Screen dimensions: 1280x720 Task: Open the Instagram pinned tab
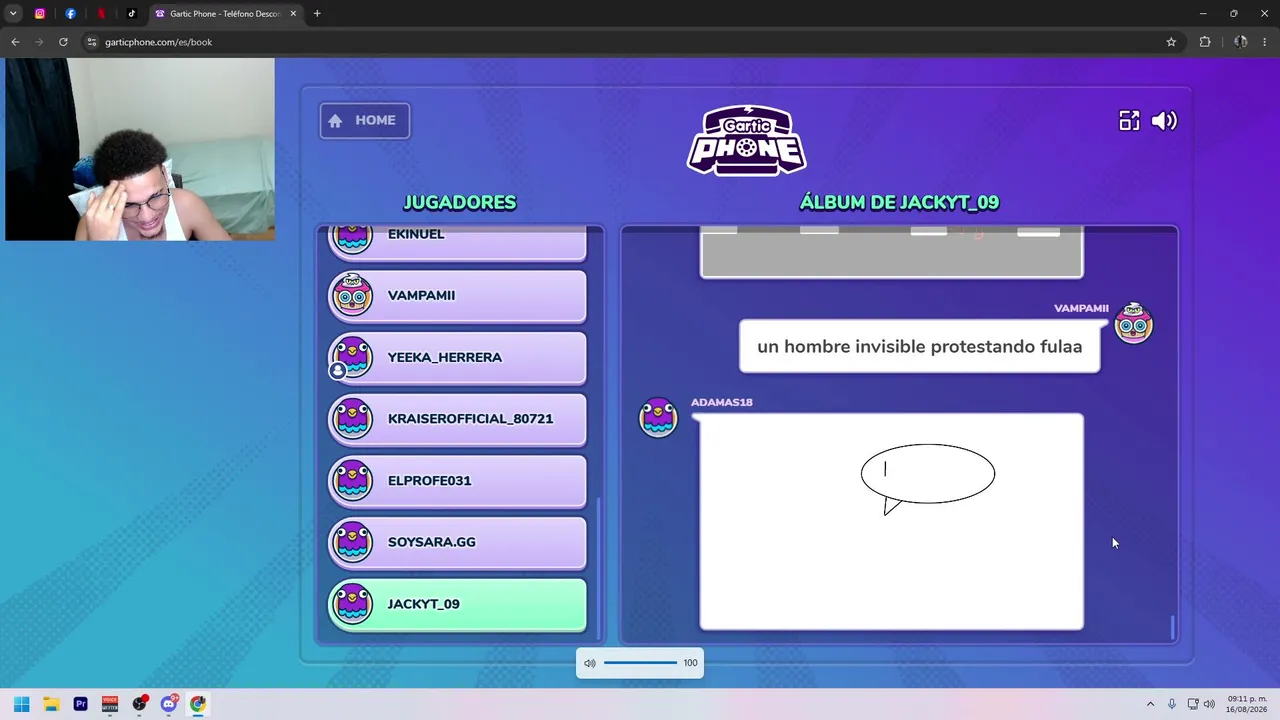click(40, 14)
